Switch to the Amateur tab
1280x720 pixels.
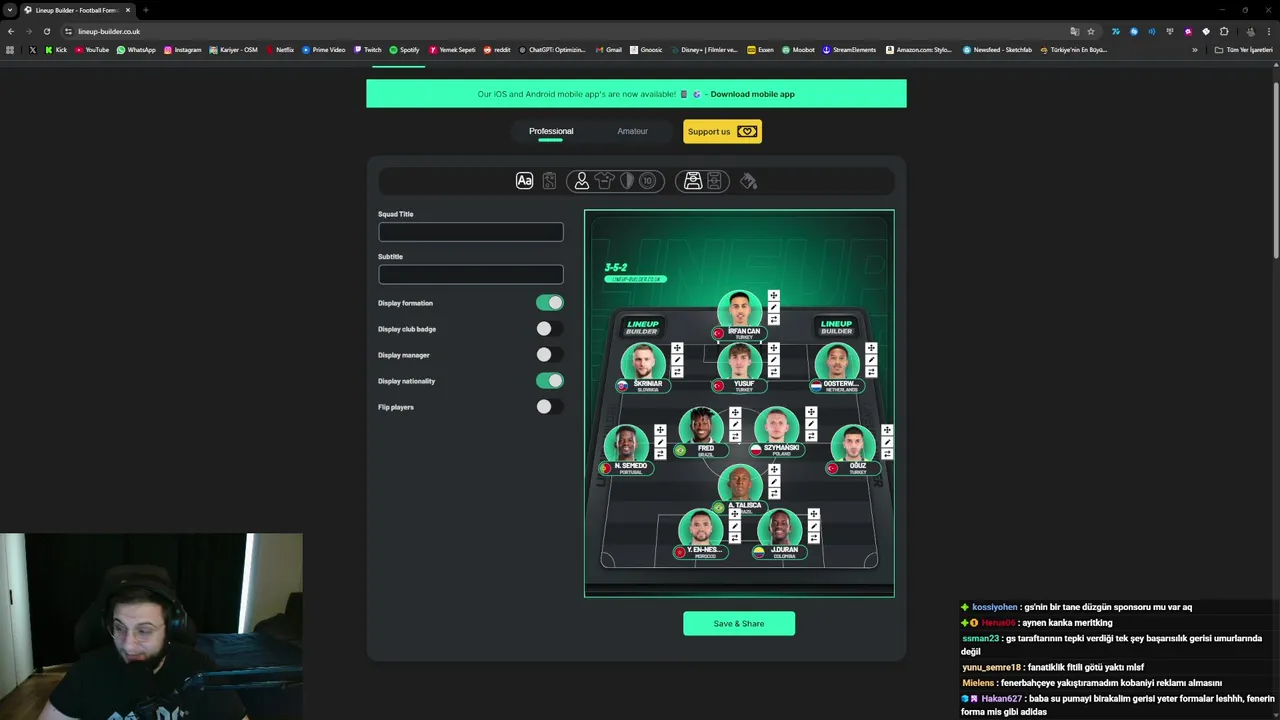[632, 131]
